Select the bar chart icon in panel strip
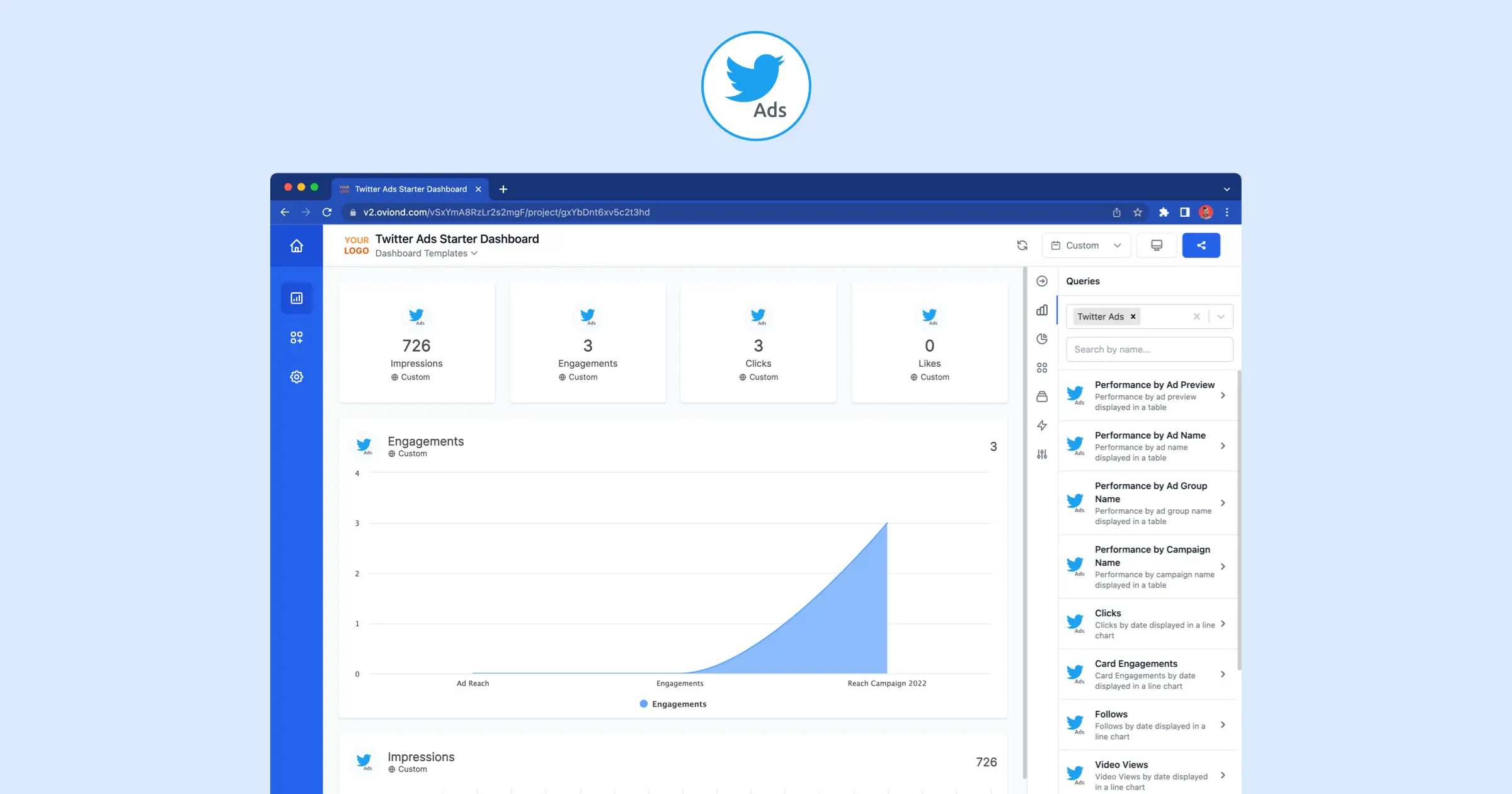This screenshot has height=794, width=1512. click(x=1042, y=310)
